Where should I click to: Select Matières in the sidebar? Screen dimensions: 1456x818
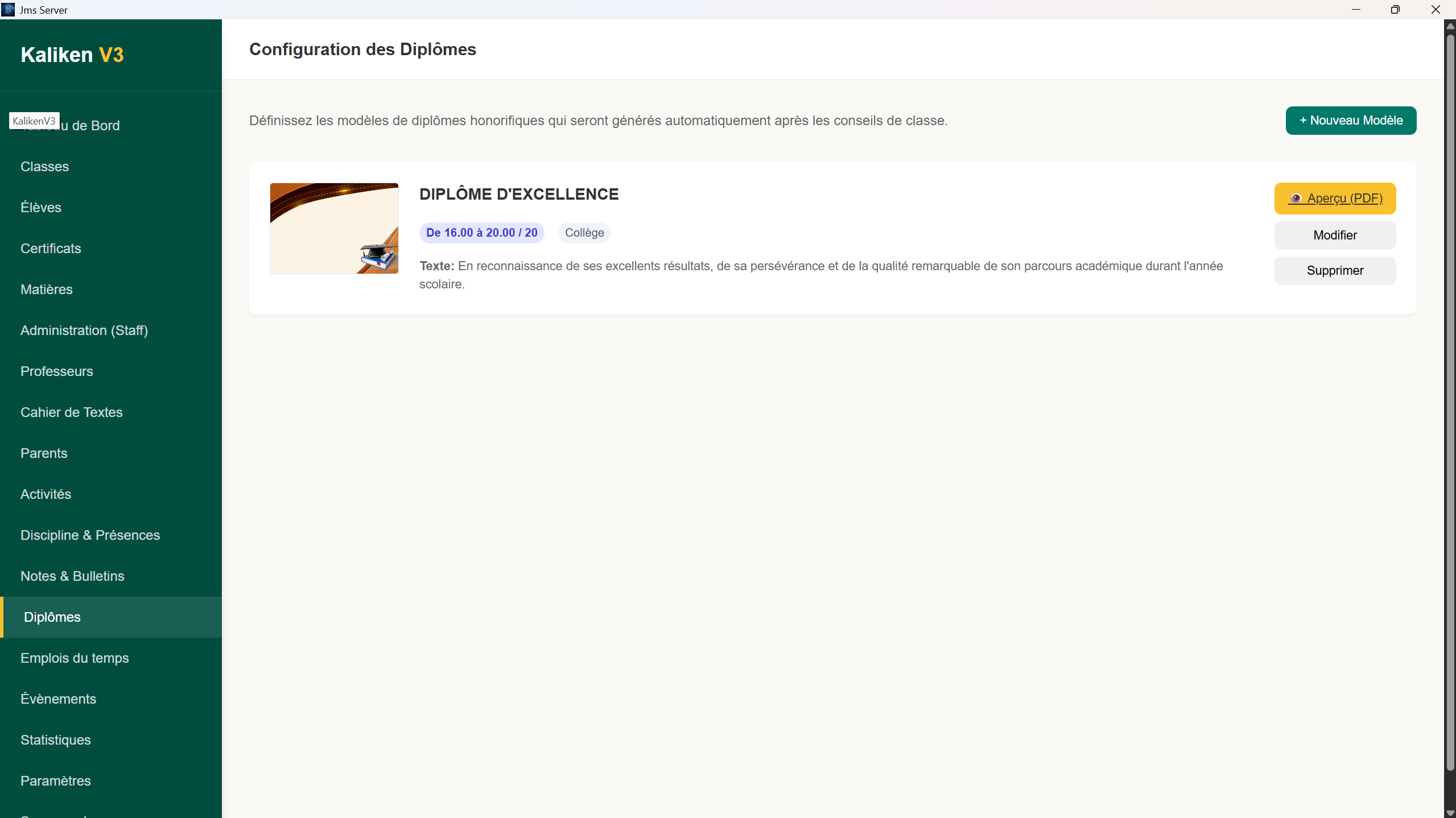click(x=47, y=290)
